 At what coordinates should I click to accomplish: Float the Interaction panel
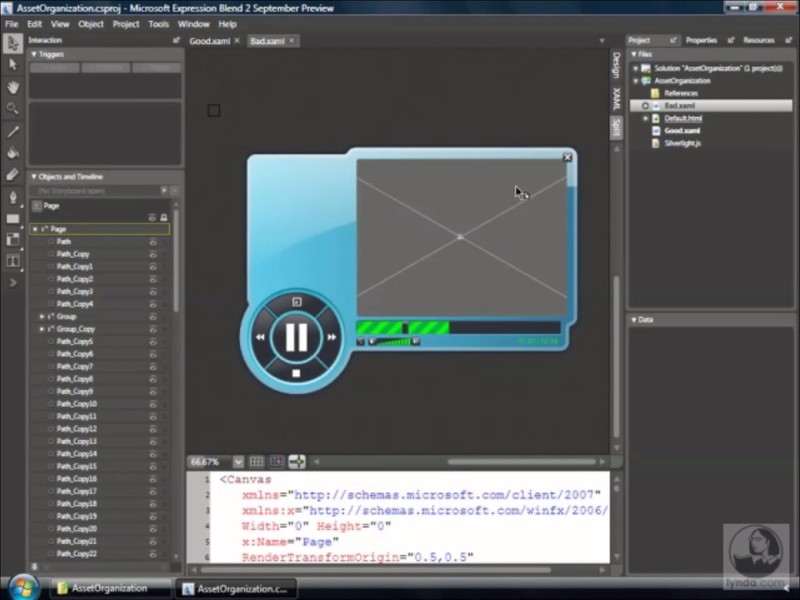point(176,40)
